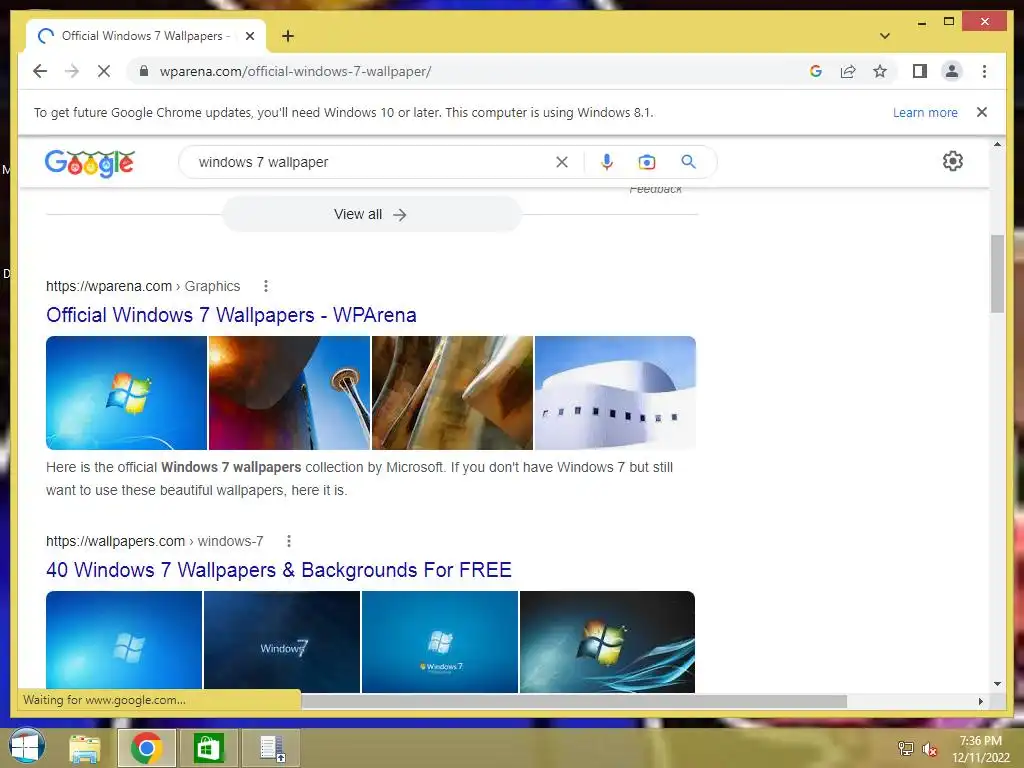1024x768 pixels.
Task: Click the scroll down arrow
Action: [x=997, y=684]
